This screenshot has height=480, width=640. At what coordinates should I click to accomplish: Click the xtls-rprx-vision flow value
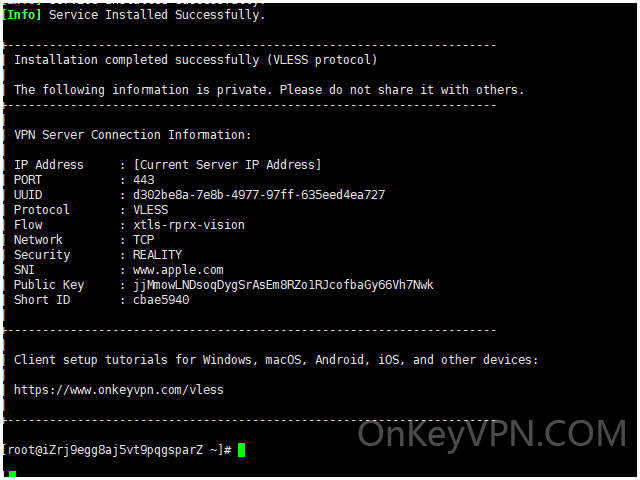[189, 225]
